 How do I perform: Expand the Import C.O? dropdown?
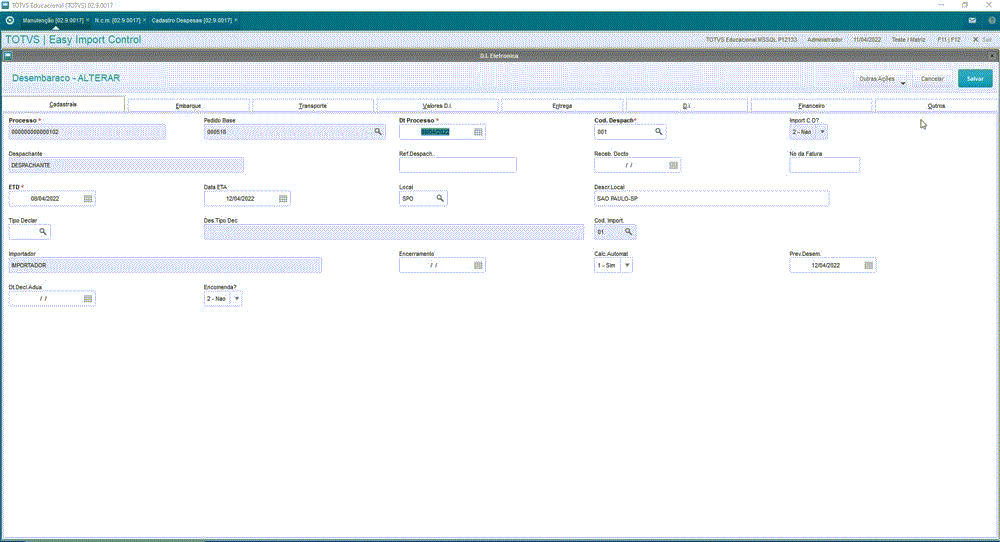tap(822, 132)
